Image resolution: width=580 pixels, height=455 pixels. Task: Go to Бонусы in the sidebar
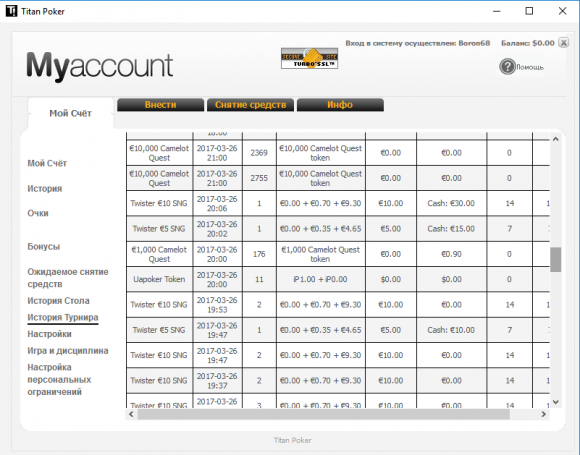(x=44, y=246)
